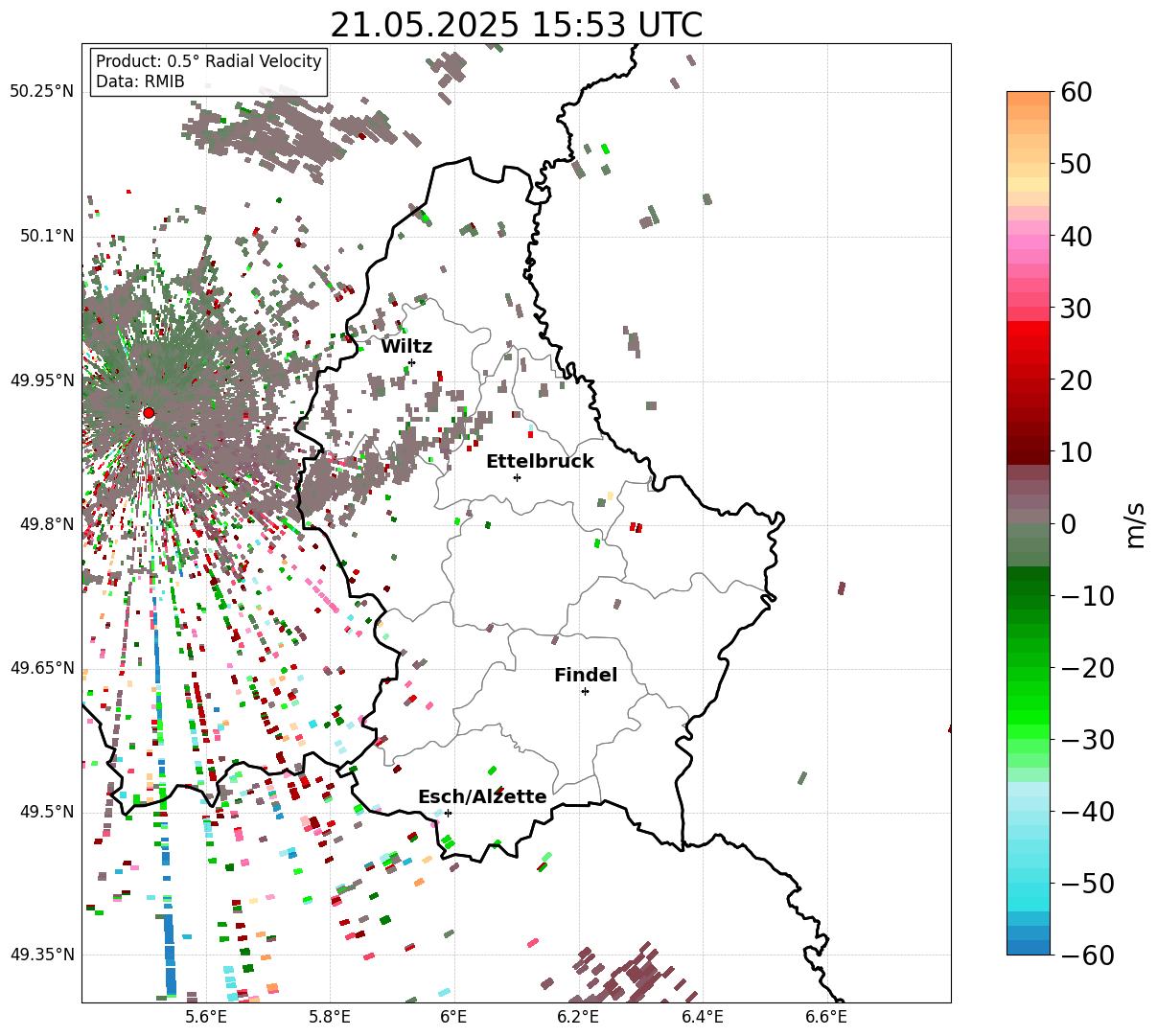Click the colorbar 10 tick label

point(1076,451)
